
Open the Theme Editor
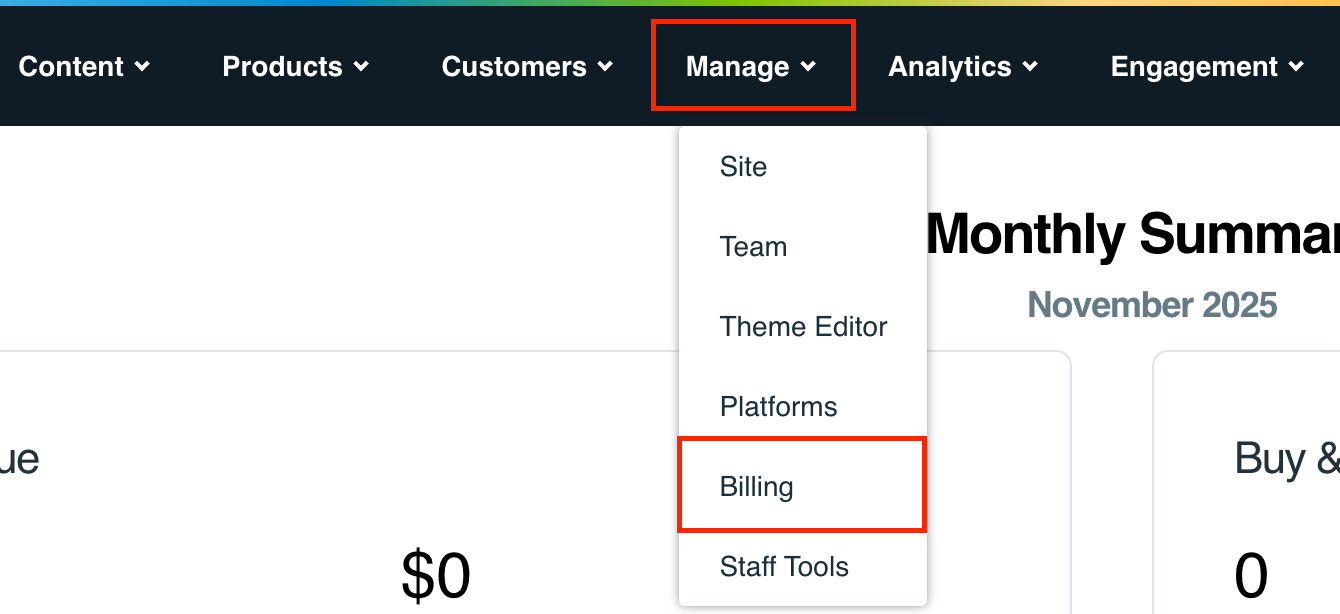point(803,326)
